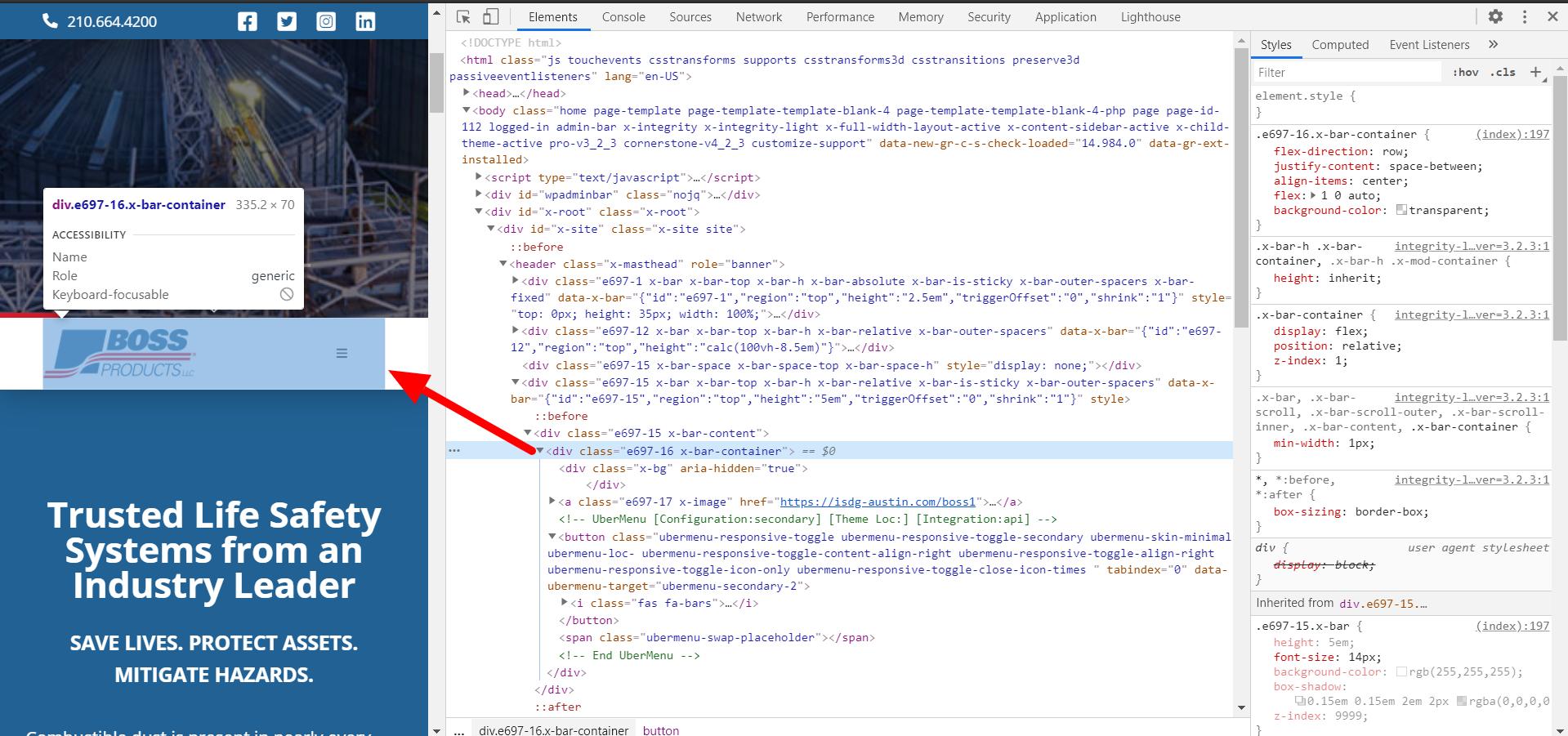Click the Boss Products logo
The height and width of the screenshot is (736, 1568).
pos(120,353)
